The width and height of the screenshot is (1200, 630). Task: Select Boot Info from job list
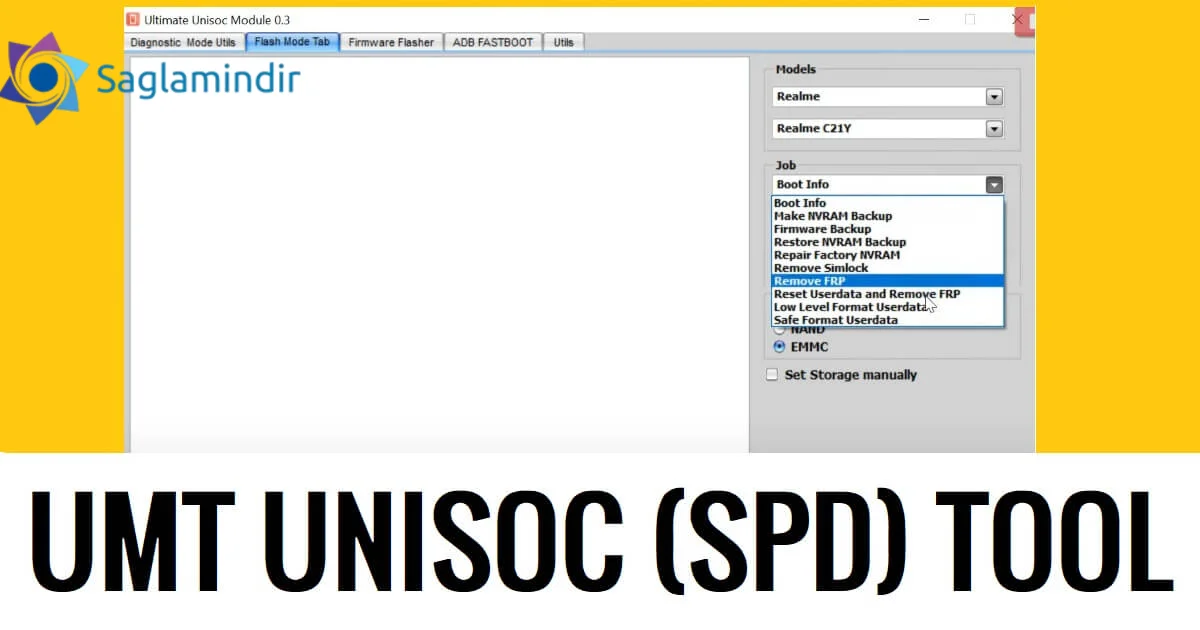(x=887, y=203)
